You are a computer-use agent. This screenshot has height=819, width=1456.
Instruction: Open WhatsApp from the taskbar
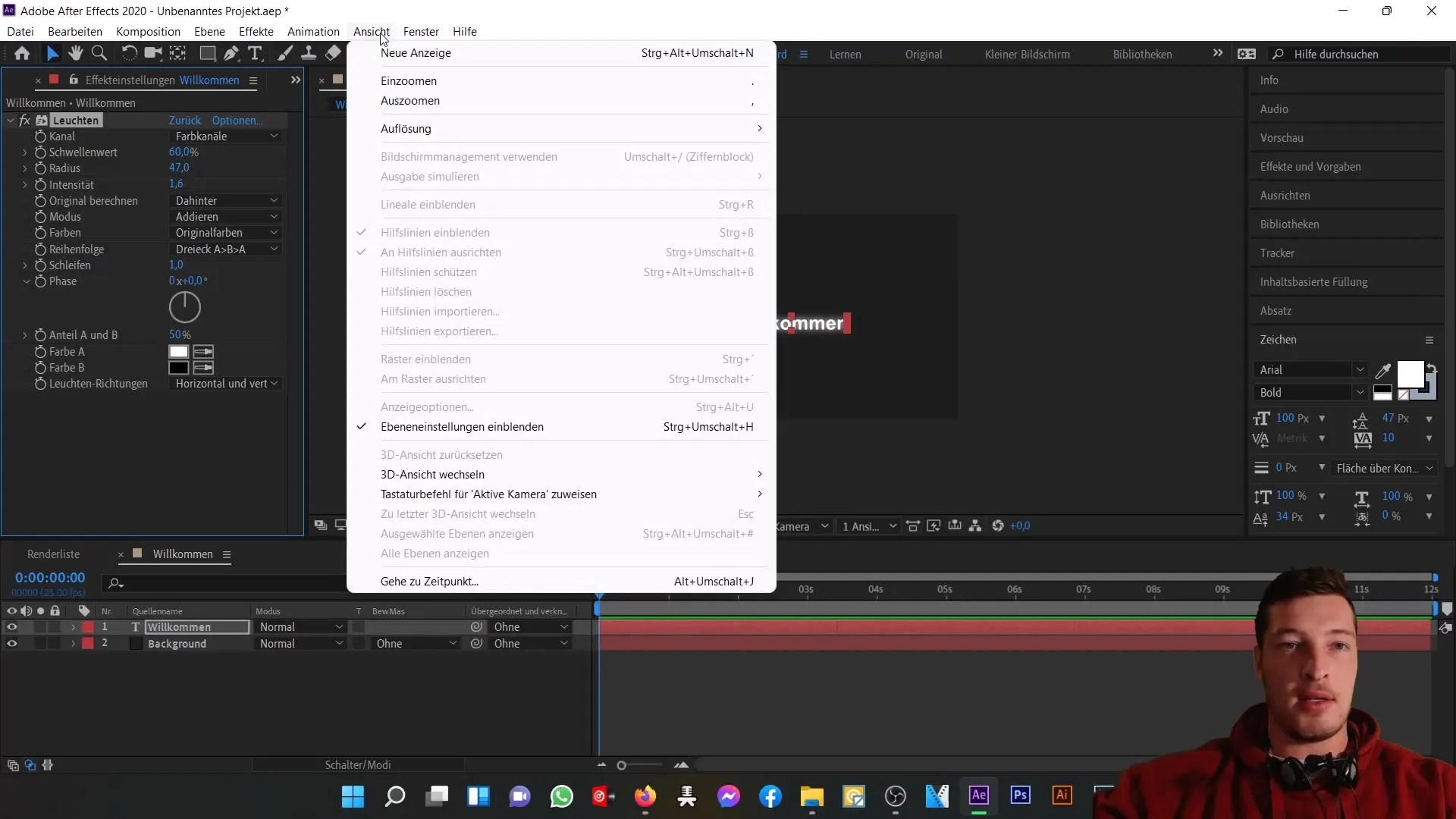tap(561, 796)
